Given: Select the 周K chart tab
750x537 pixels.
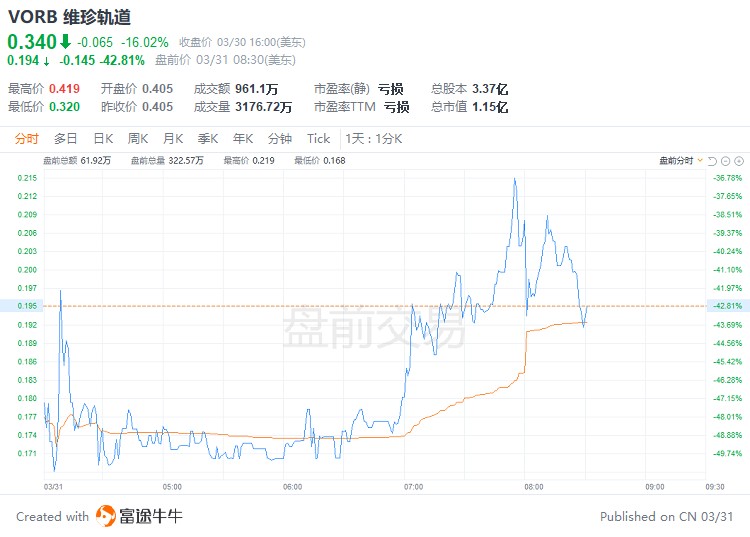Looking at the screenshot, I should (138, 139).
